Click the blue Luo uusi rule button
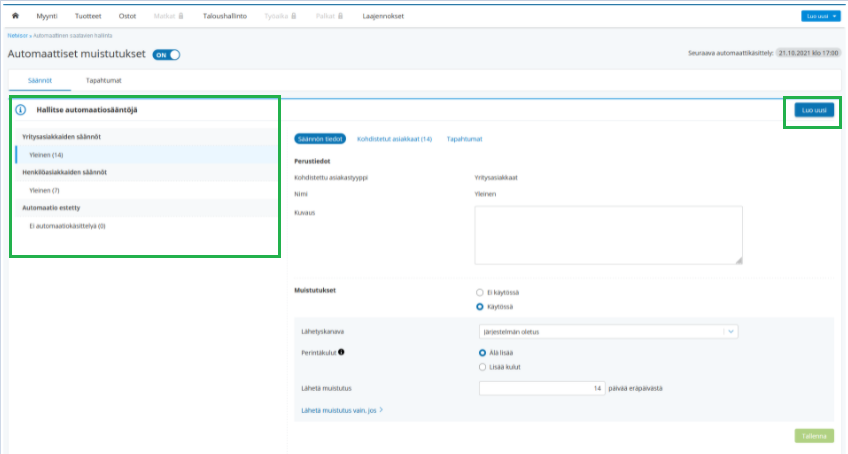This screenshot has height=454, width=848. 814,110
